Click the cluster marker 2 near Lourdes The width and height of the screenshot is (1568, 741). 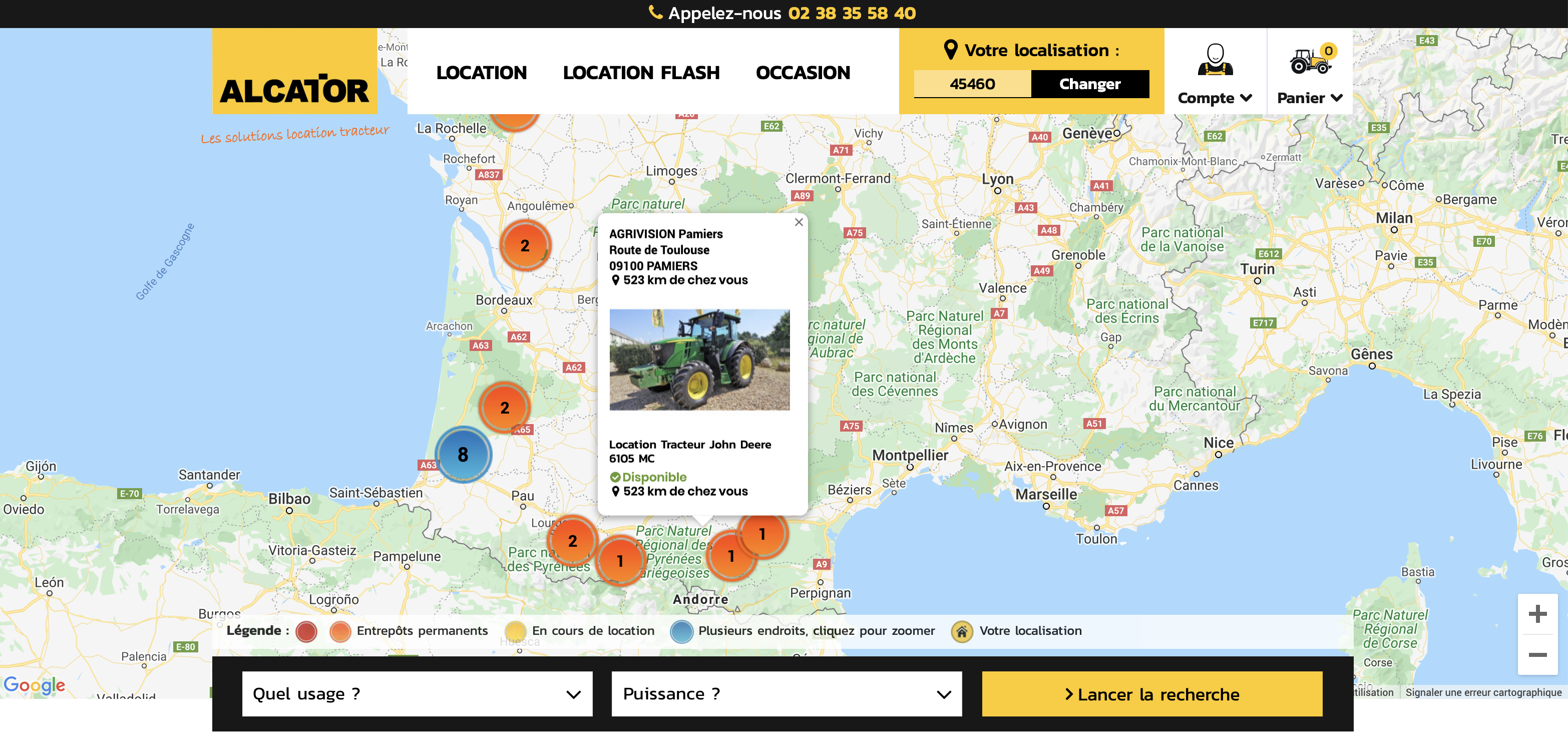click(x=572, y=540)
